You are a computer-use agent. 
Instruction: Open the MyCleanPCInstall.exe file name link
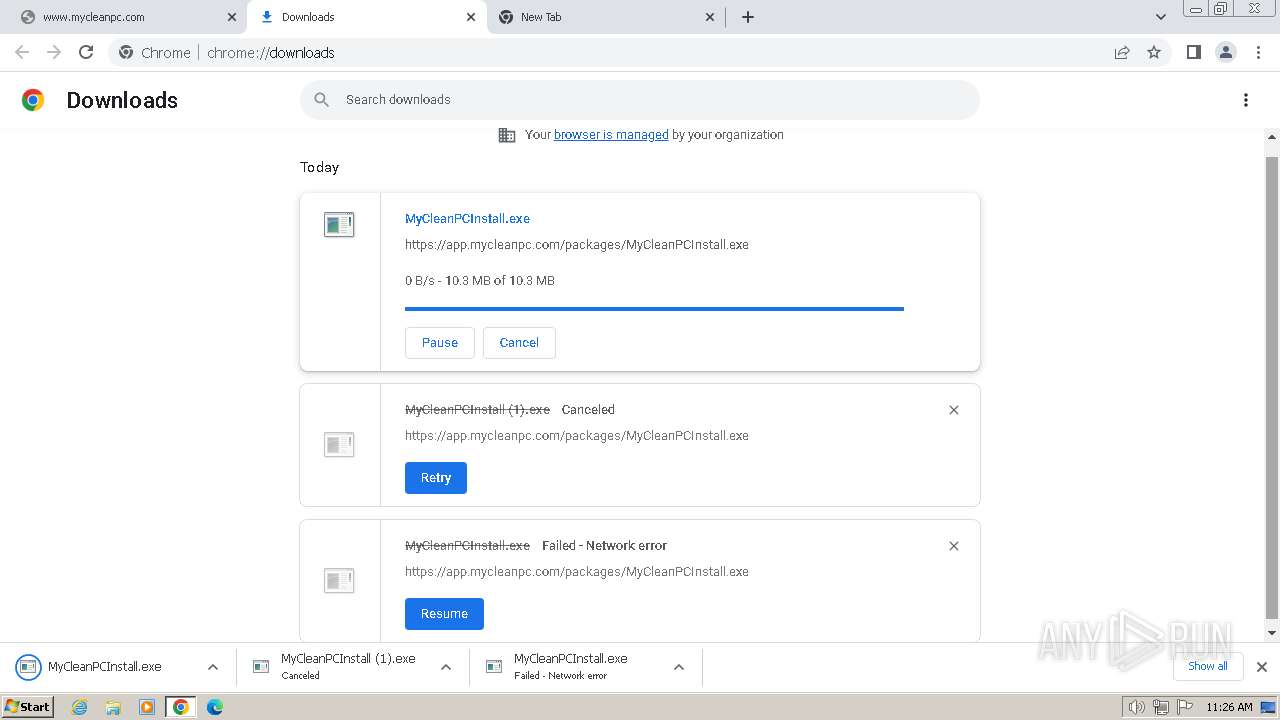[467, 219]
